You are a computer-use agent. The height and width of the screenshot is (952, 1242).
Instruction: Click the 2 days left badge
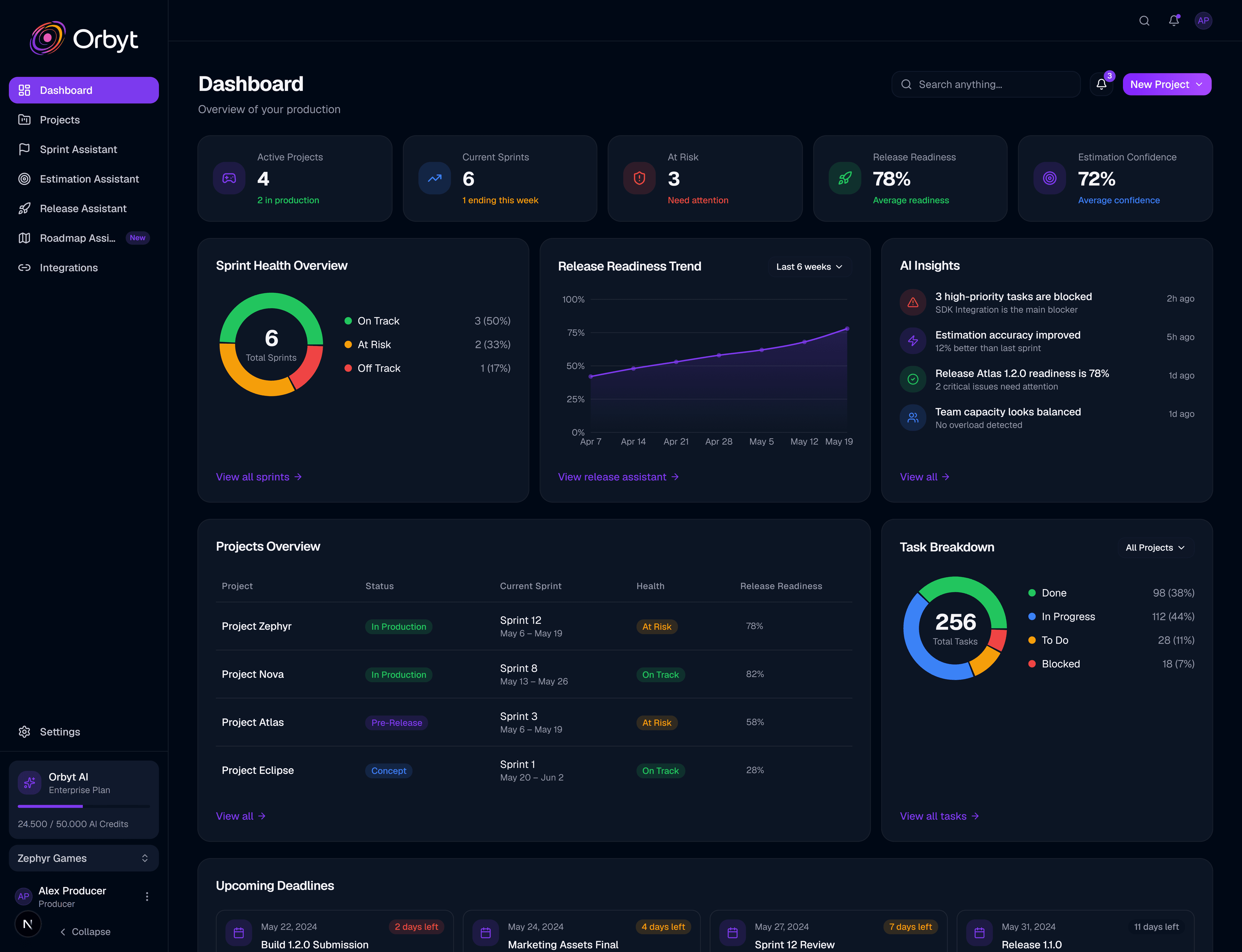(417, 926)
